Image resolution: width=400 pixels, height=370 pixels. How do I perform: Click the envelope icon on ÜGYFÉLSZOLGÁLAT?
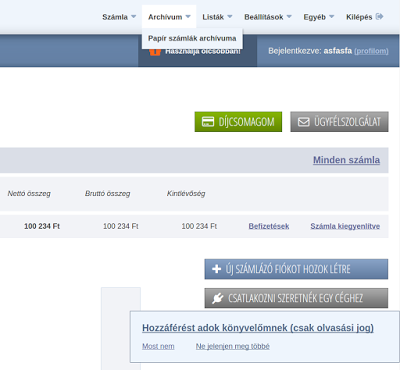(x=303, y=122)
